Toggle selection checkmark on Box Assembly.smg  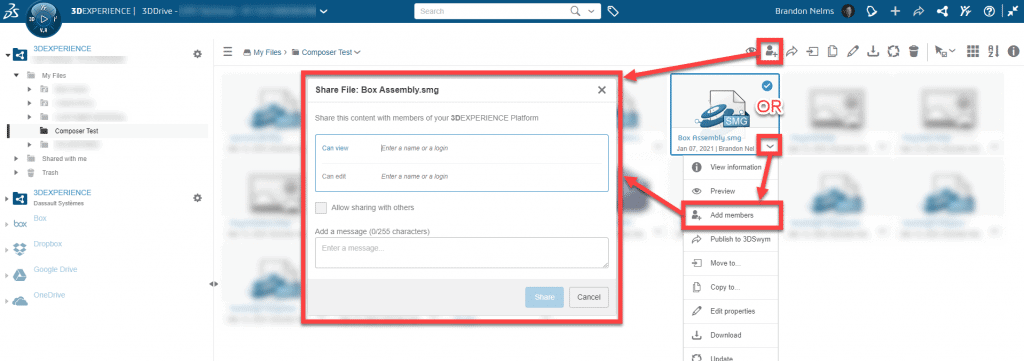point(767,86)
